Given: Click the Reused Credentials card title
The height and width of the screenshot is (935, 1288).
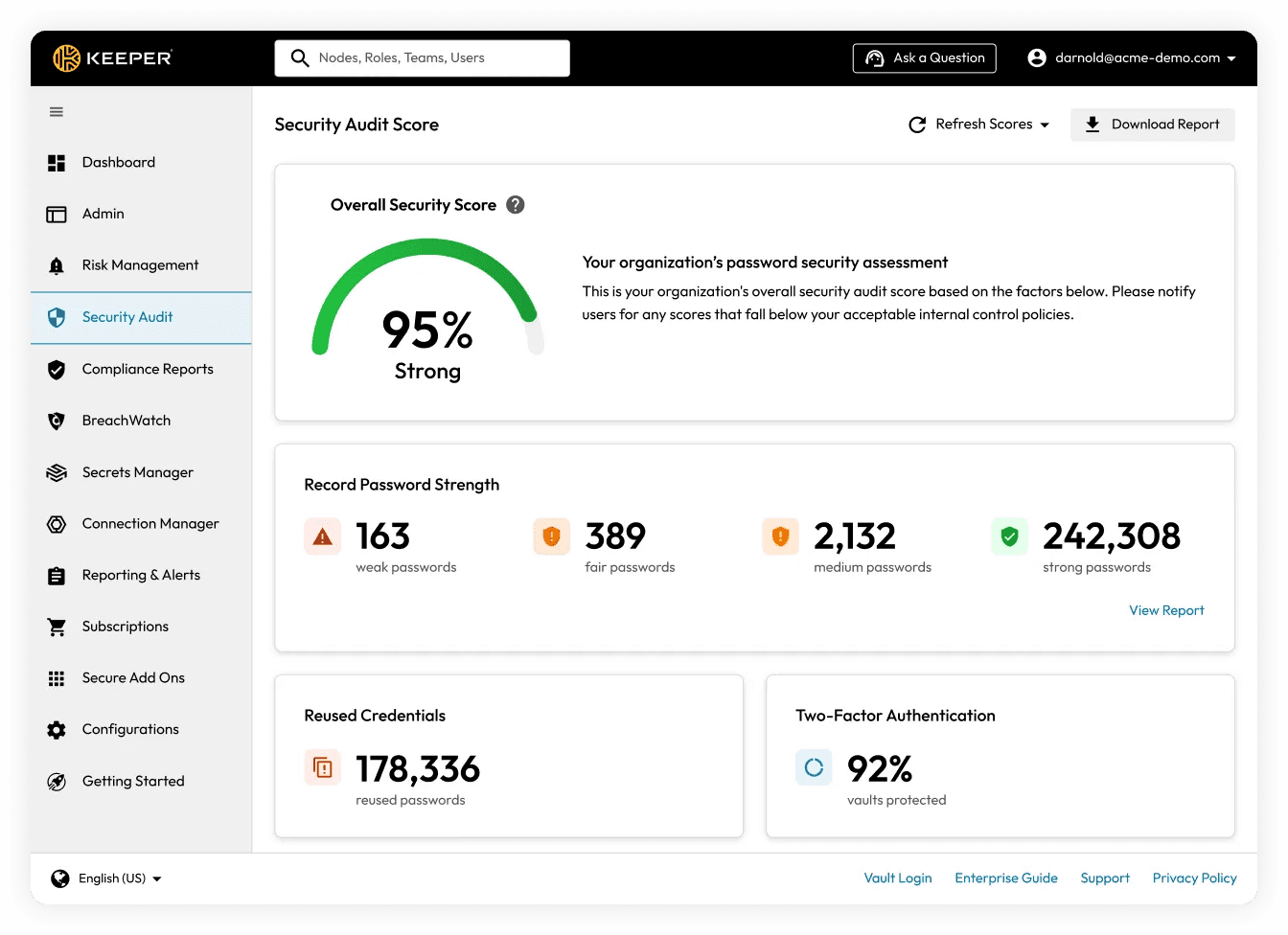Looking at the screenshot, I should pos(375,716).
